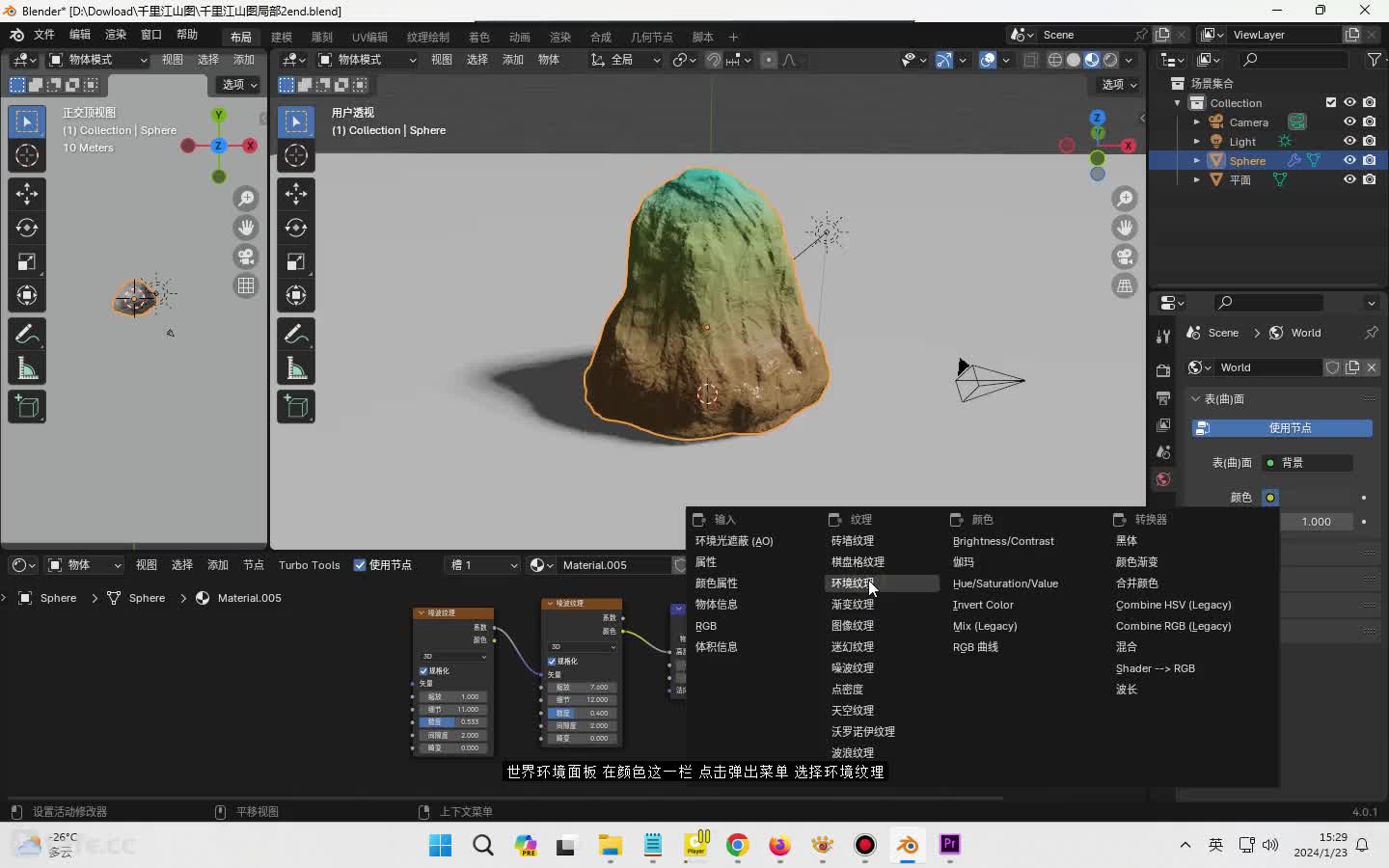This screenshot has width=1389, height=868.
Task: Toggle 使用节点 checkbox in node editor
Action: pyautogui.click(x=360, y=565)
